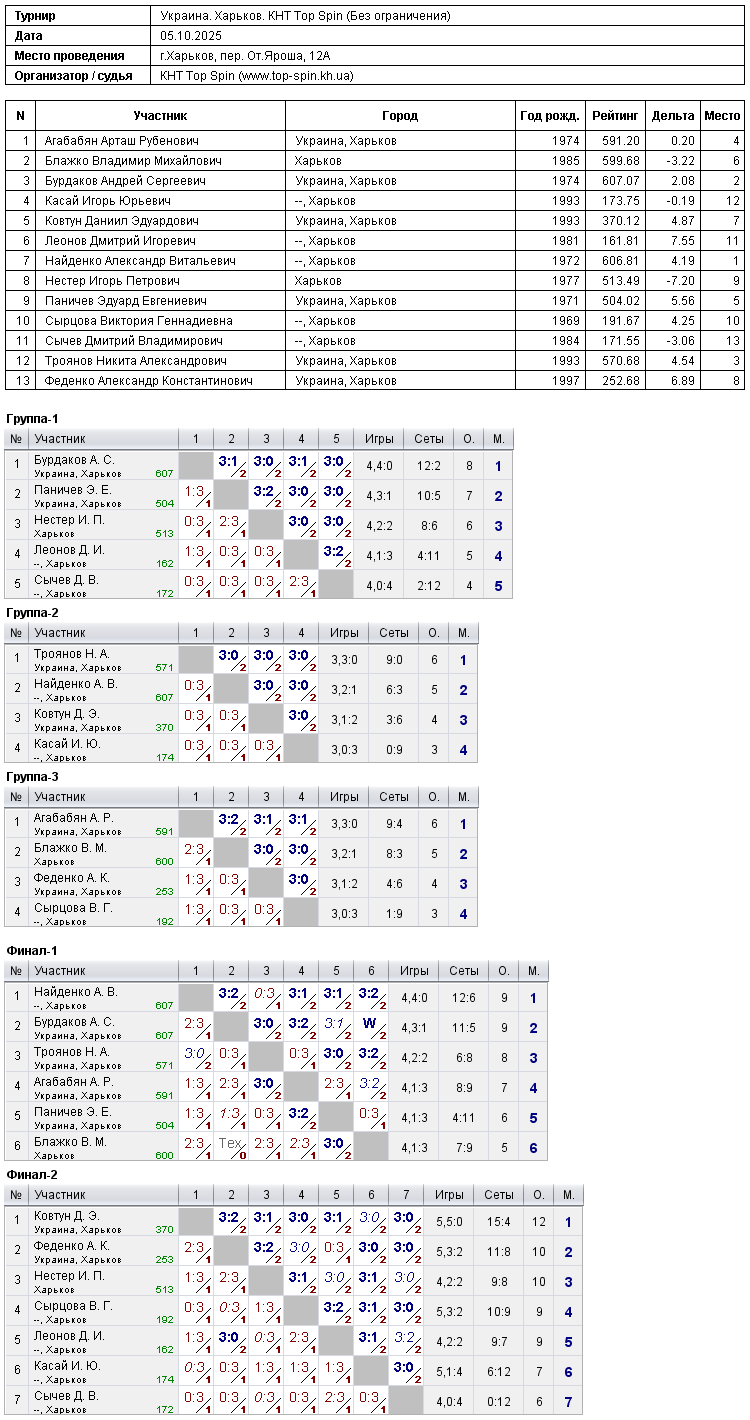
Task: Select Федченко А. К. row in Группа-3
Action: pyautogui.click(x=241, y=884)
